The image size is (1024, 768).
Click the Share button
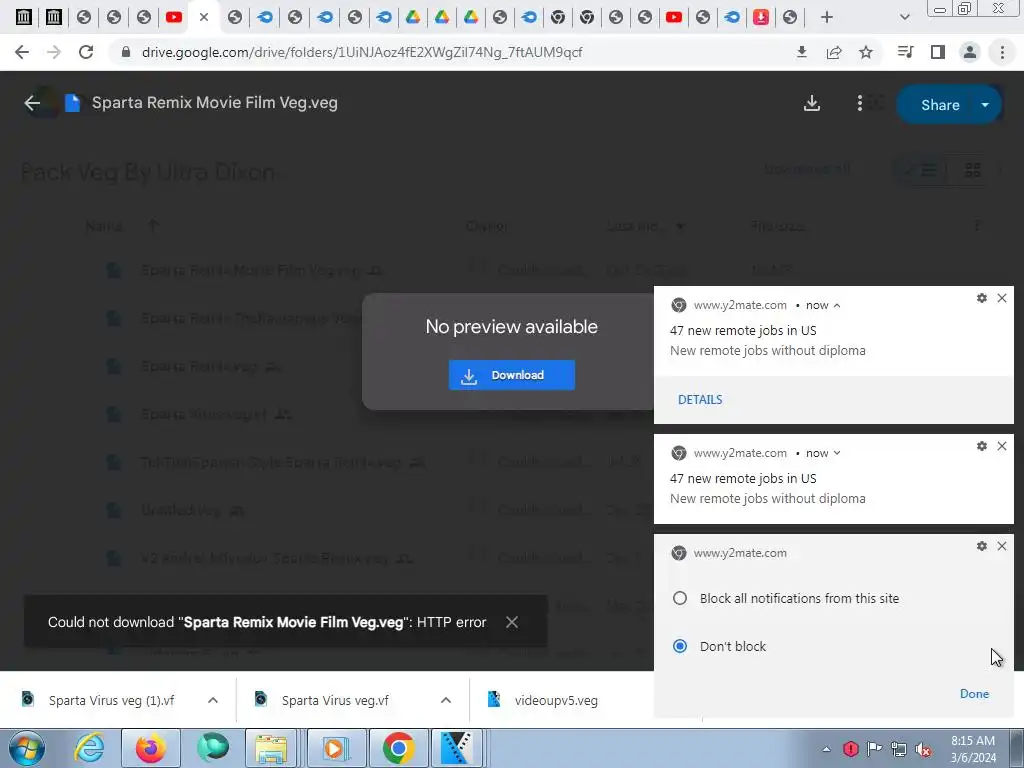pyautogui.click(x=940, y=104)
